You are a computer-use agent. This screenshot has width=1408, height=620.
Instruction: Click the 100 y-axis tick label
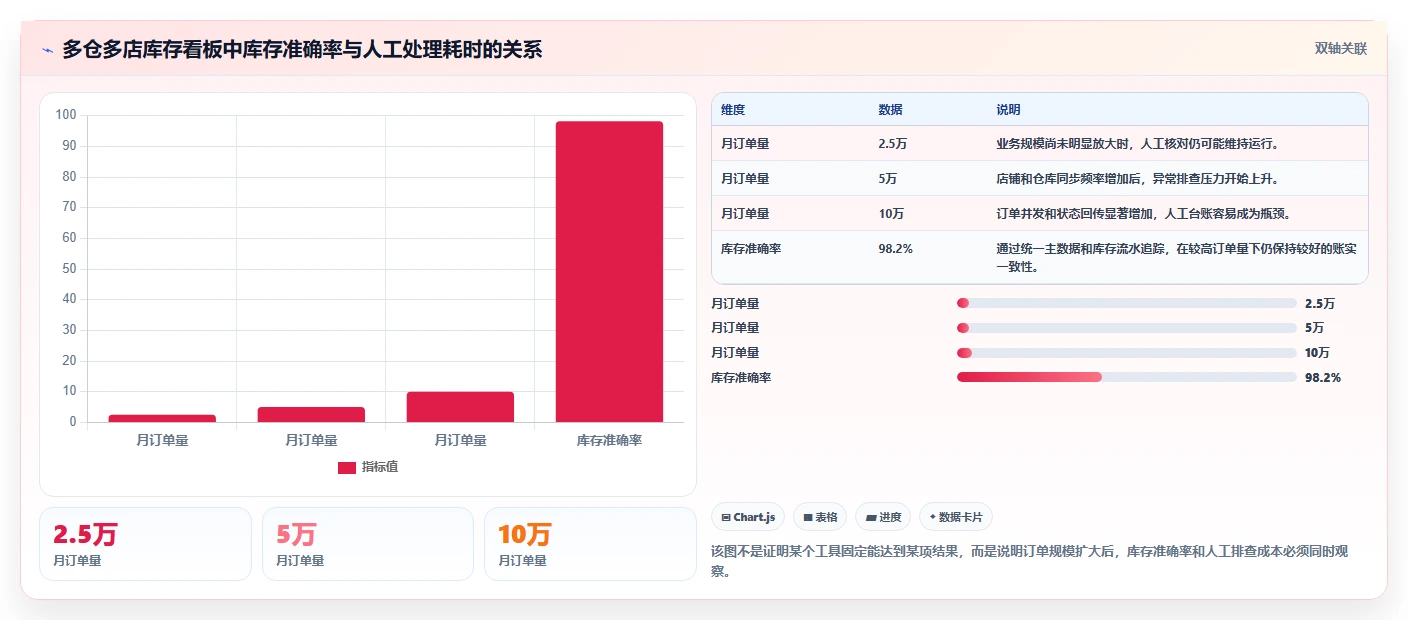tap(66, 115)
